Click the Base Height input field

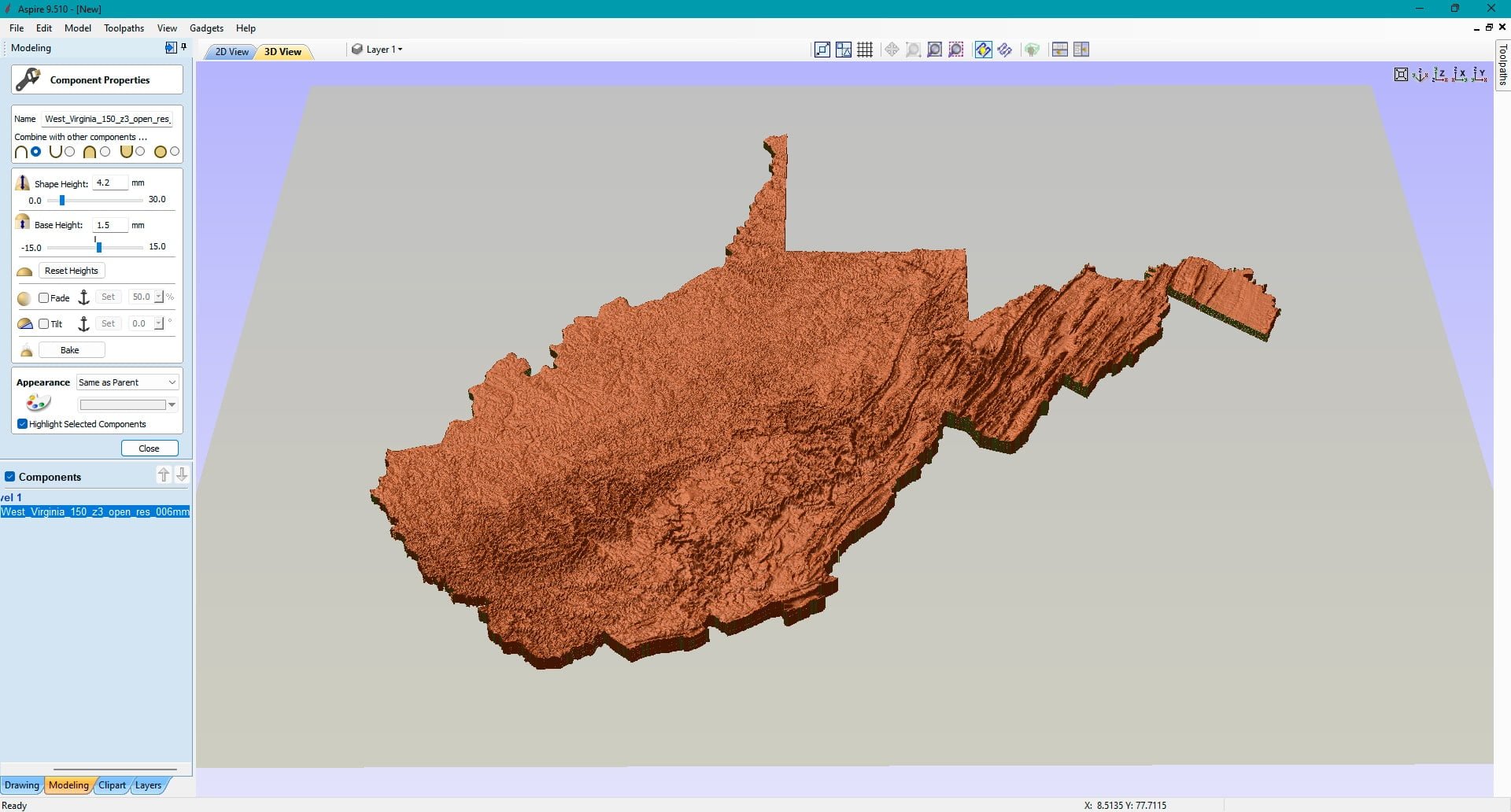110,225
